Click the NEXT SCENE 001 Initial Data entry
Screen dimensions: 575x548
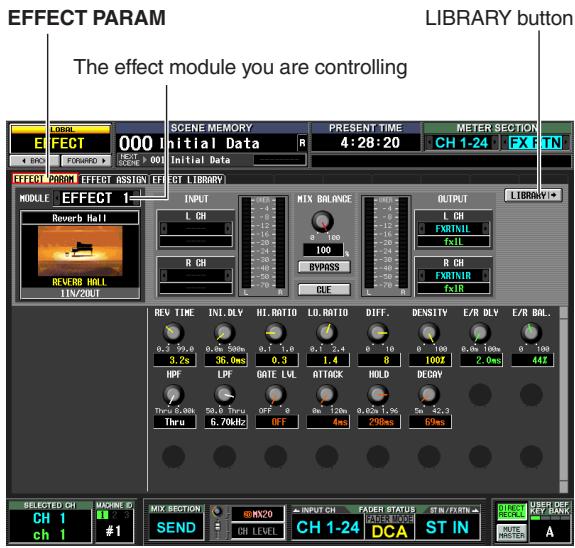click(190, 160)
